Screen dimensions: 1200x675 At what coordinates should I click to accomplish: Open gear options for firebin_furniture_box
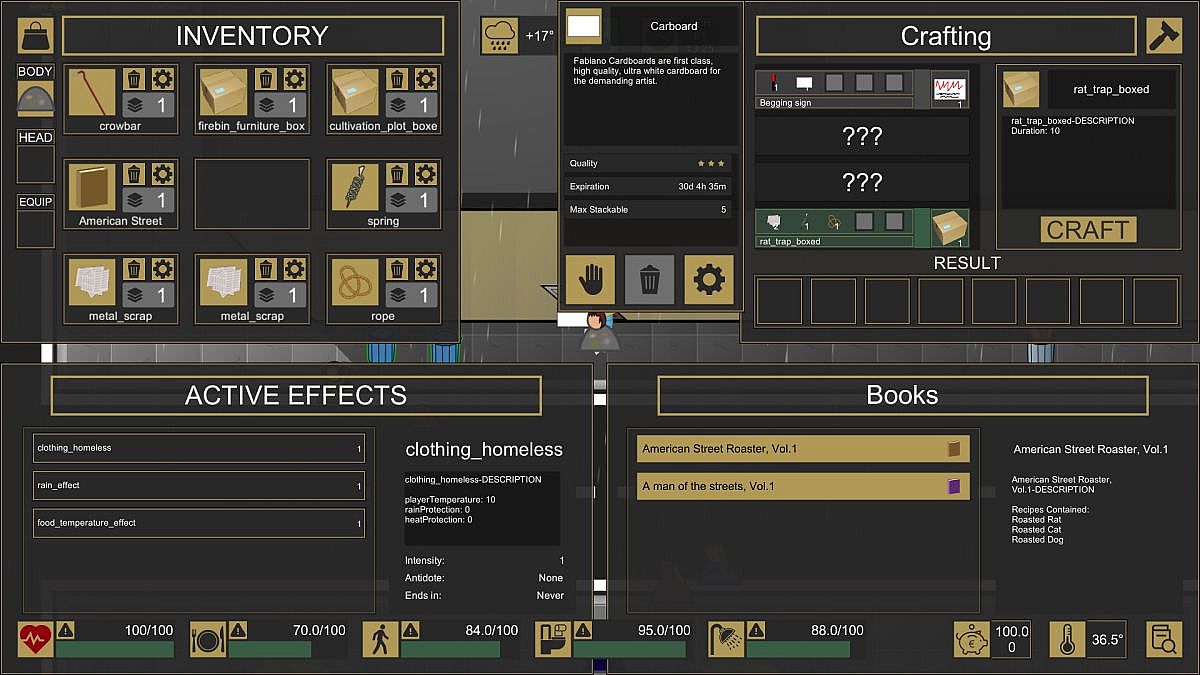[294, 79]
